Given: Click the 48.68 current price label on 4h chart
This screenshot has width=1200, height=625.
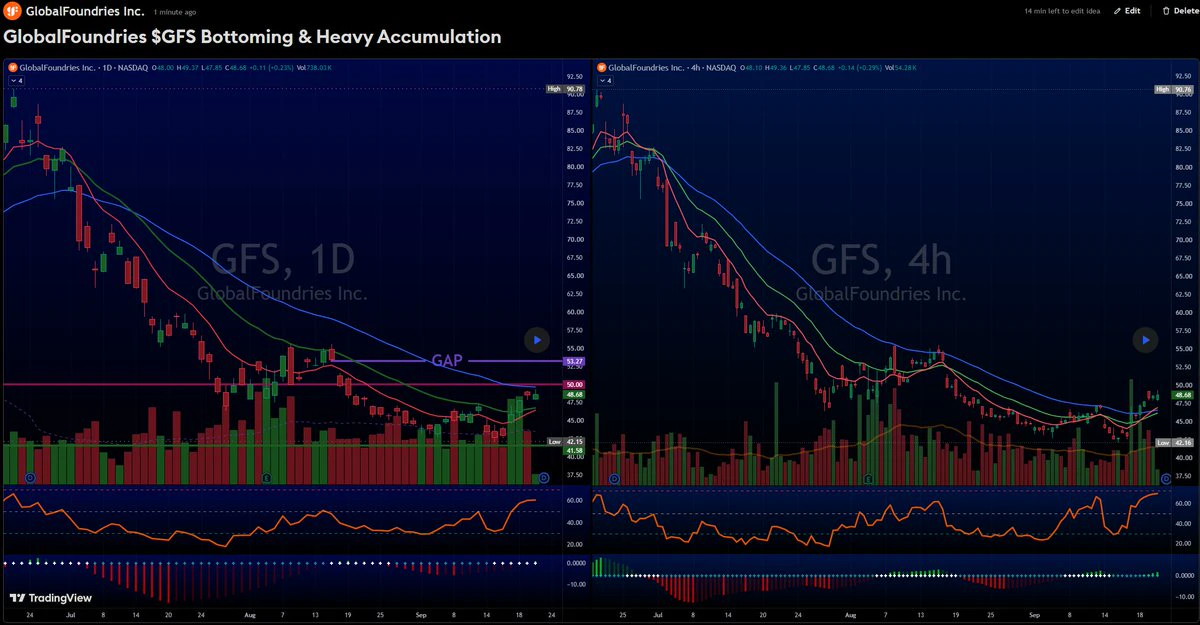Looking at the screenshot, I should (x=1183, y=395).
